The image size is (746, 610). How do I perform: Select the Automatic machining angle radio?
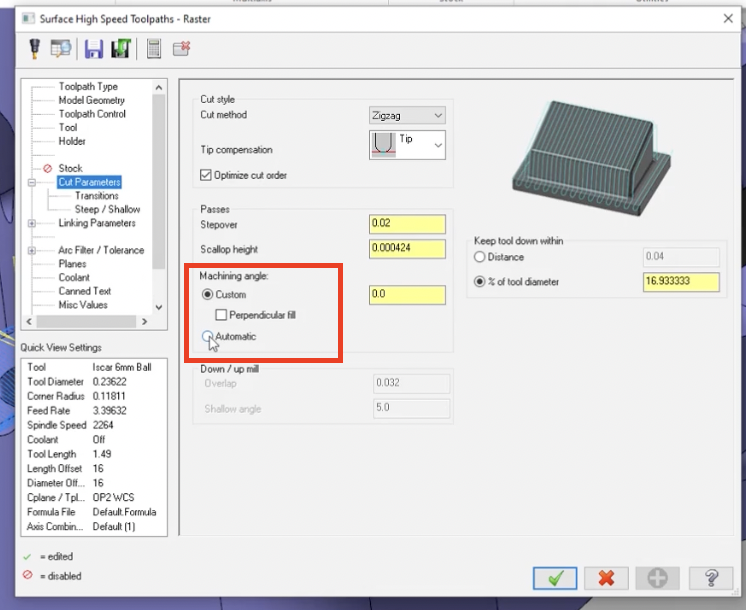pyautogui.click(x=207, y=336)
